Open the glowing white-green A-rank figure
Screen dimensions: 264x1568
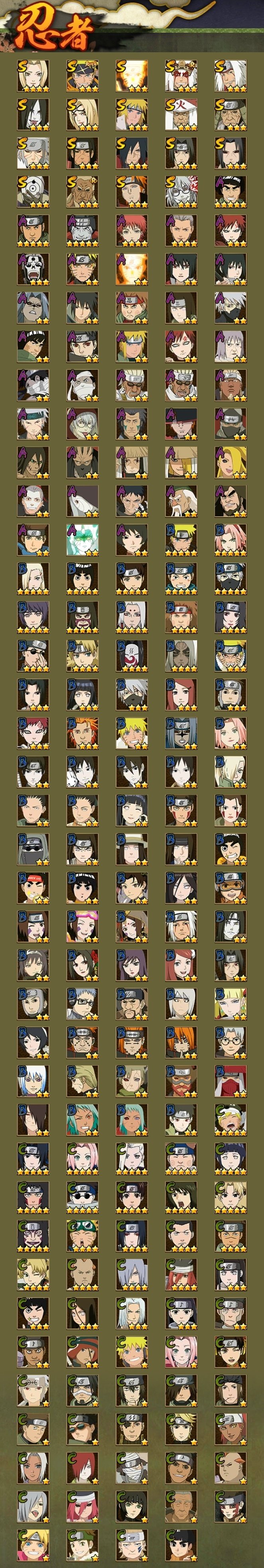(82, 540)
